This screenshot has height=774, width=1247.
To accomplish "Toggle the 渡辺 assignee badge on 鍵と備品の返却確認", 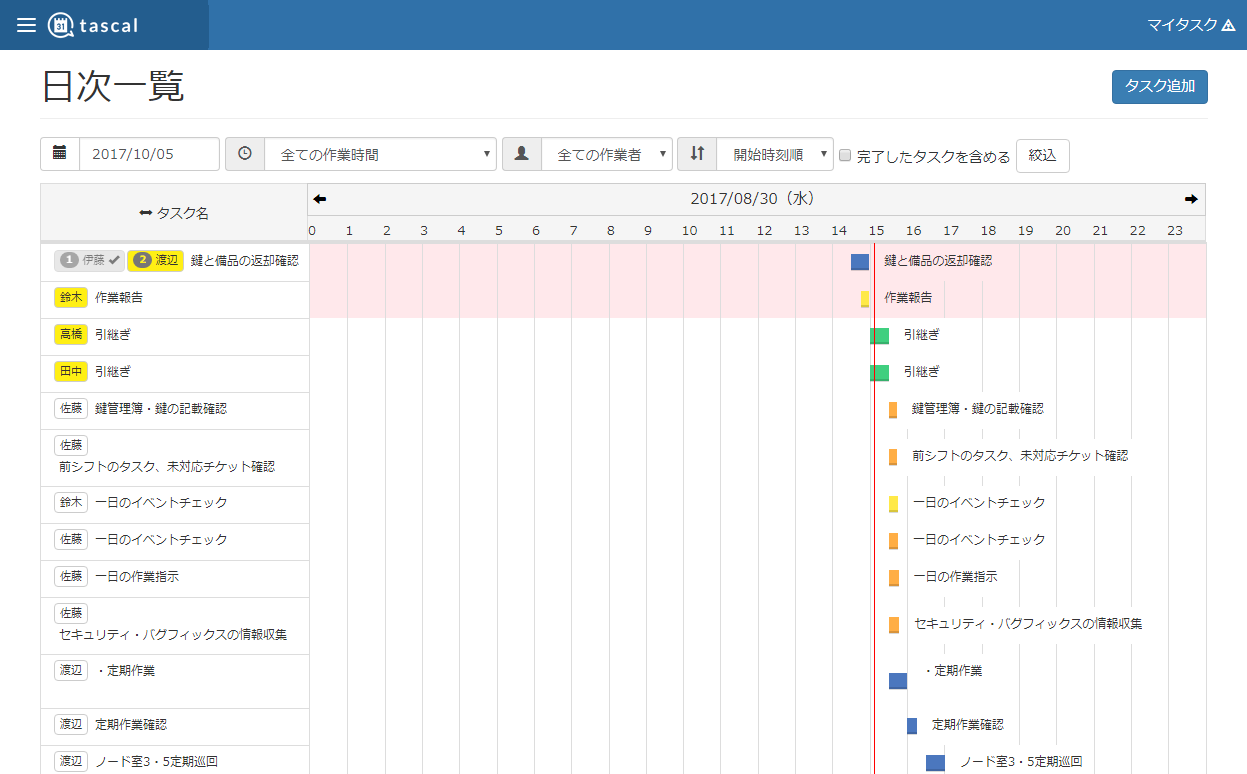I will [x=156, y=261].
